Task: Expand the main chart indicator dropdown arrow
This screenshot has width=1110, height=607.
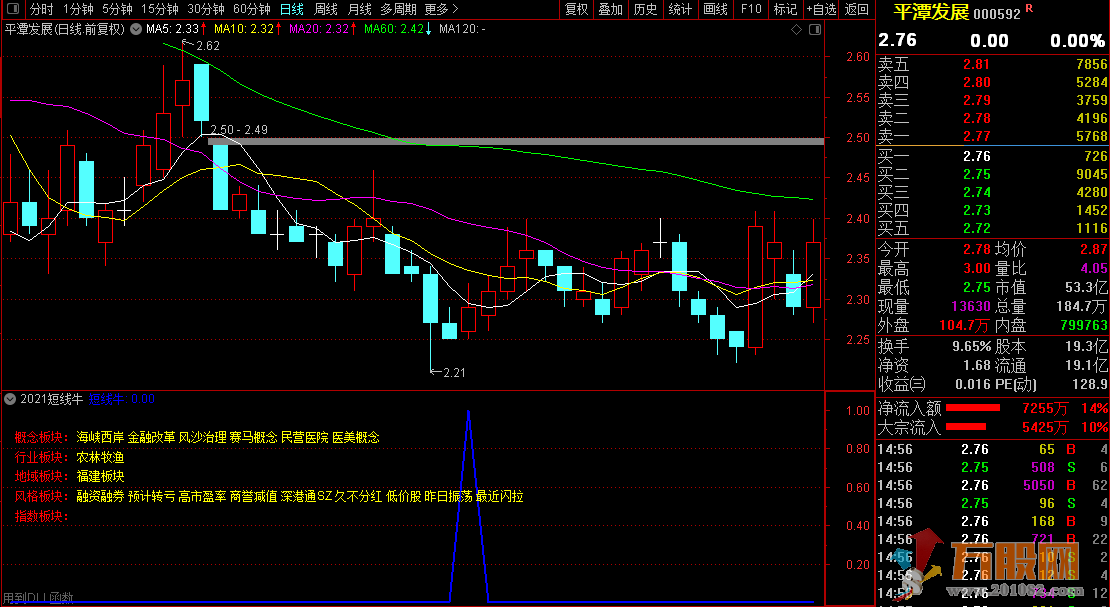Action: pos(135,29)
